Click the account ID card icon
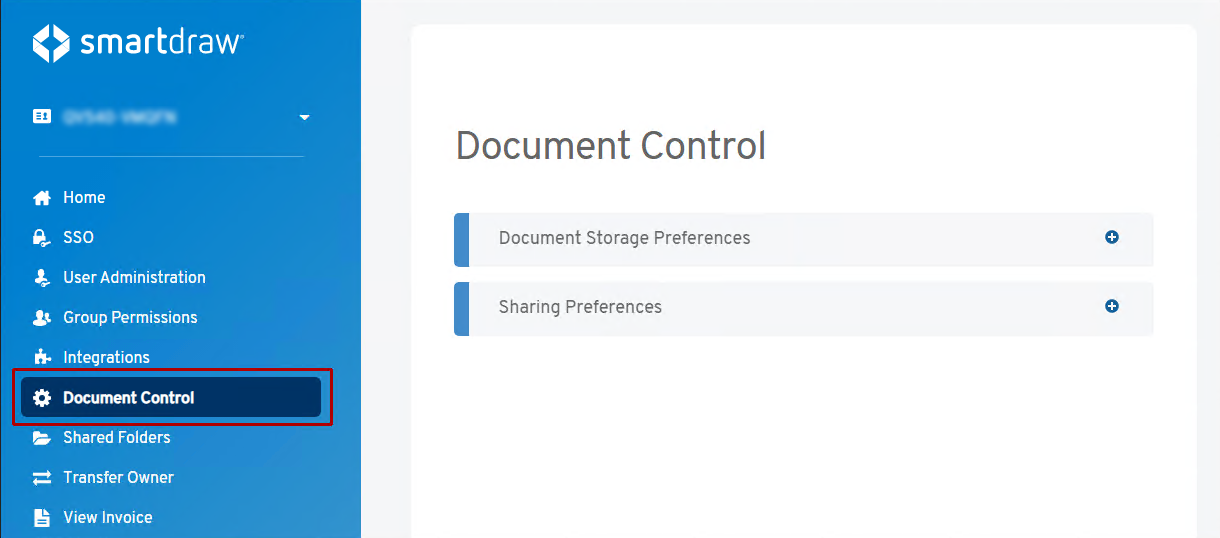Viewport: 1220px width, 538px height. click(42, 117)
